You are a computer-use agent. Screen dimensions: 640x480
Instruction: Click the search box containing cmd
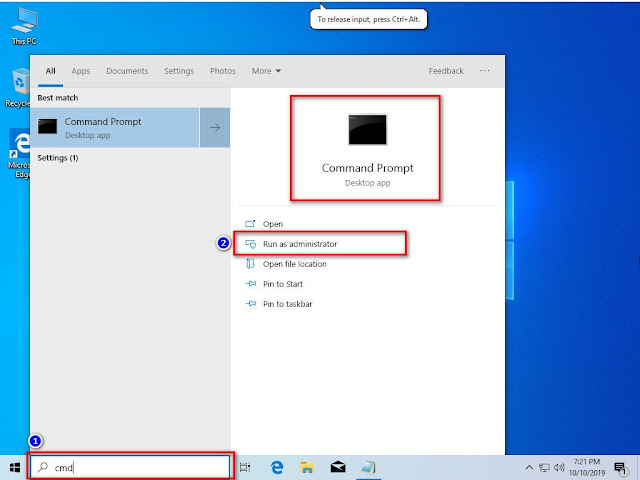[x=130, y=467]
